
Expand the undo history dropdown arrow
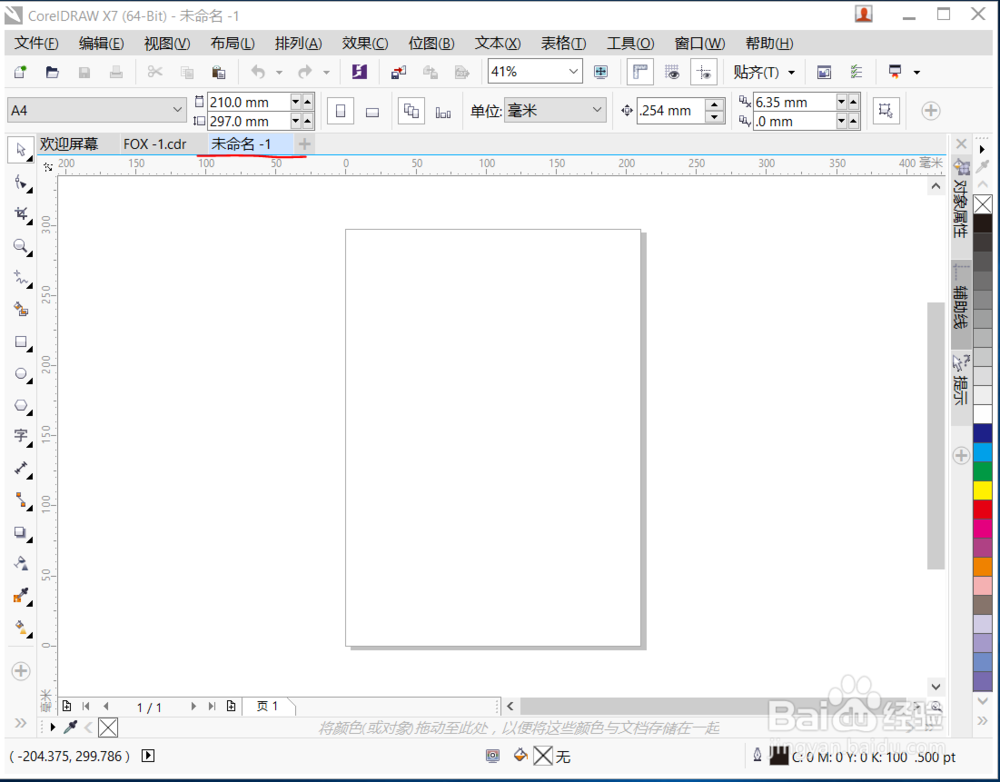[279, 73]
